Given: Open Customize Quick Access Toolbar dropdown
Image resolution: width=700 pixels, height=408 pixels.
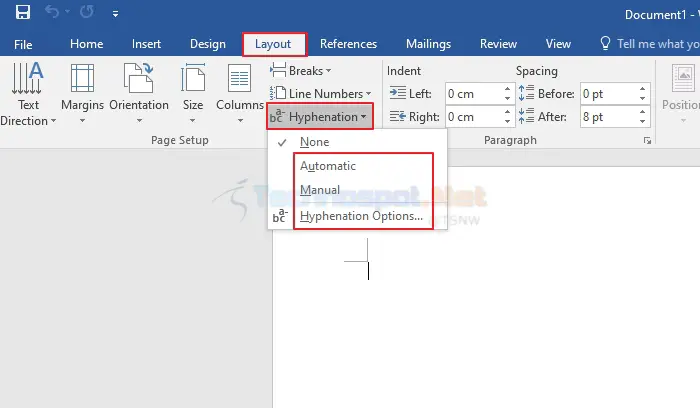Looking at the screenshot, I should [x=115, y=14].
